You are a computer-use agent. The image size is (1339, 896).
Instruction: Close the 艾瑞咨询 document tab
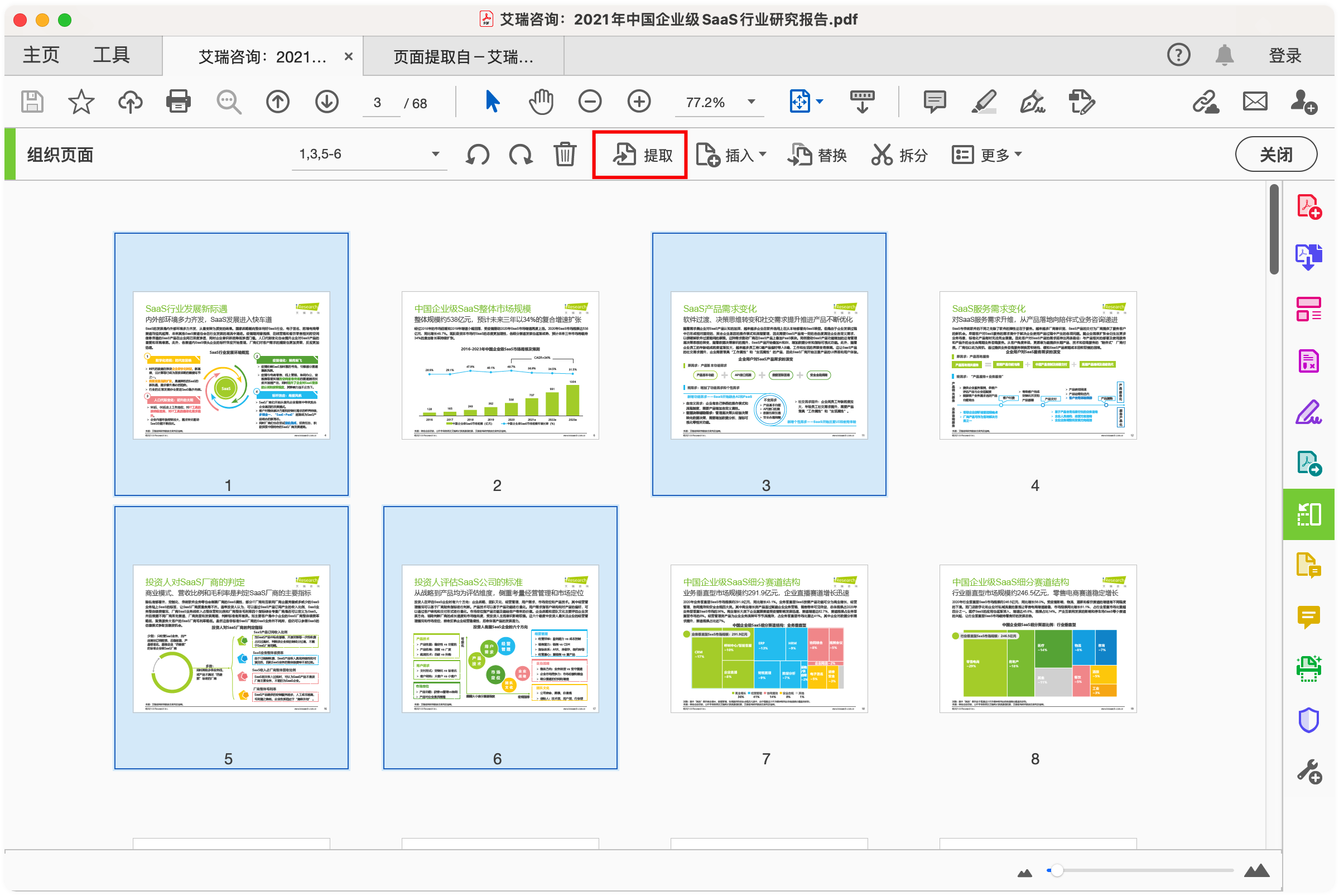click(x=349, y=56)
